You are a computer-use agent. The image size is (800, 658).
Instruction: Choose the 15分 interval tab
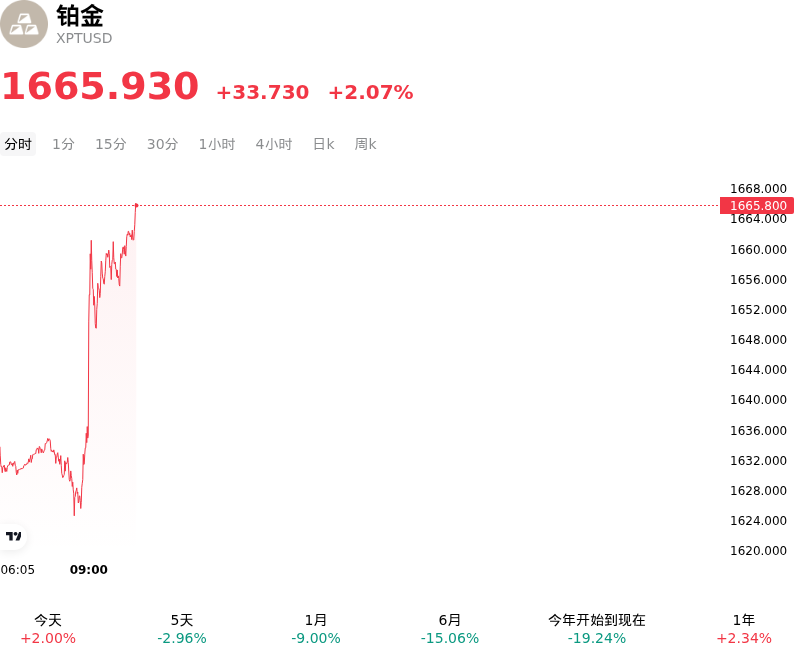pyautogui.click(x=111, y=144)
